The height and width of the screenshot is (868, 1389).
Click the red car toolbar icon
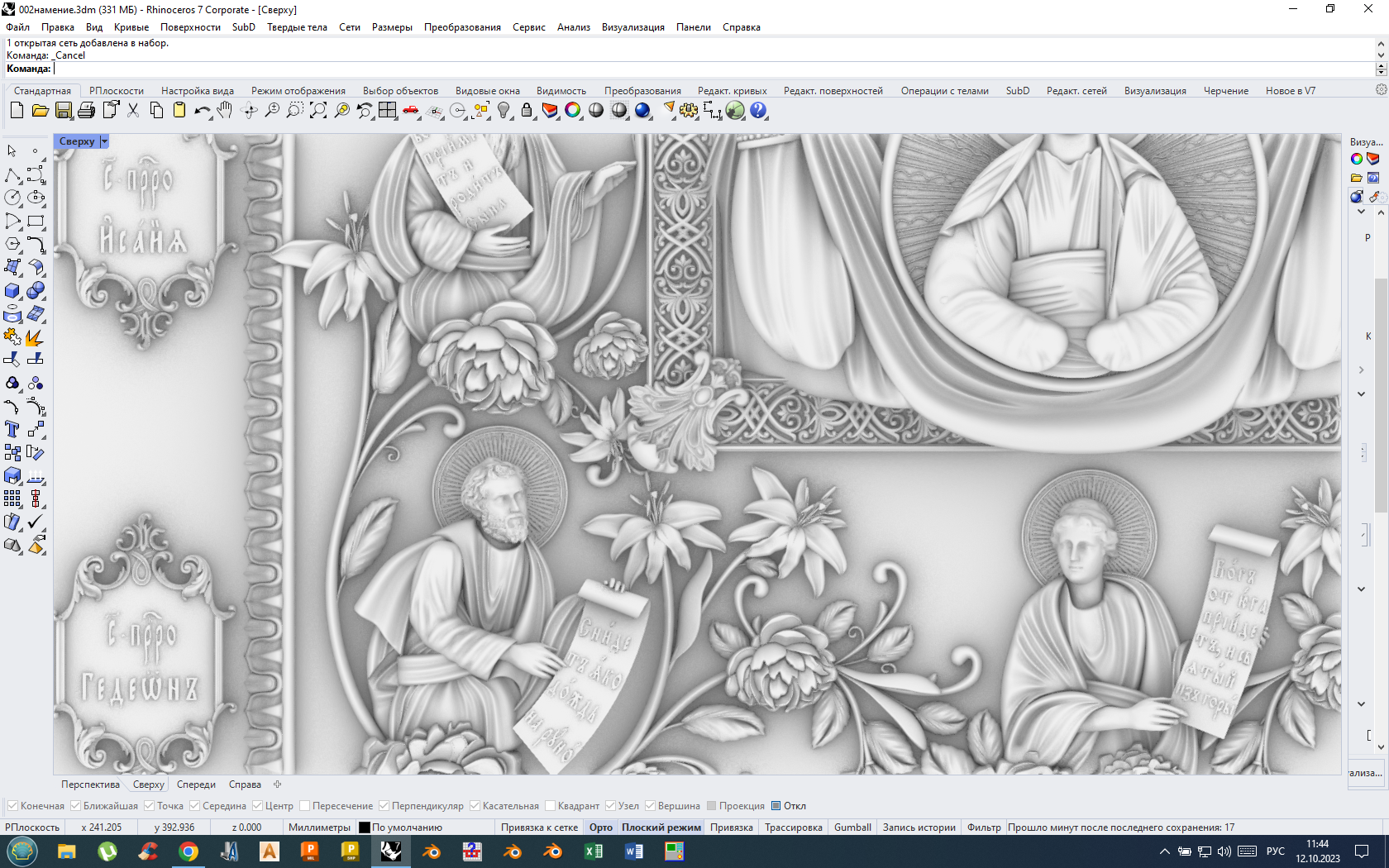click(411, 110)
